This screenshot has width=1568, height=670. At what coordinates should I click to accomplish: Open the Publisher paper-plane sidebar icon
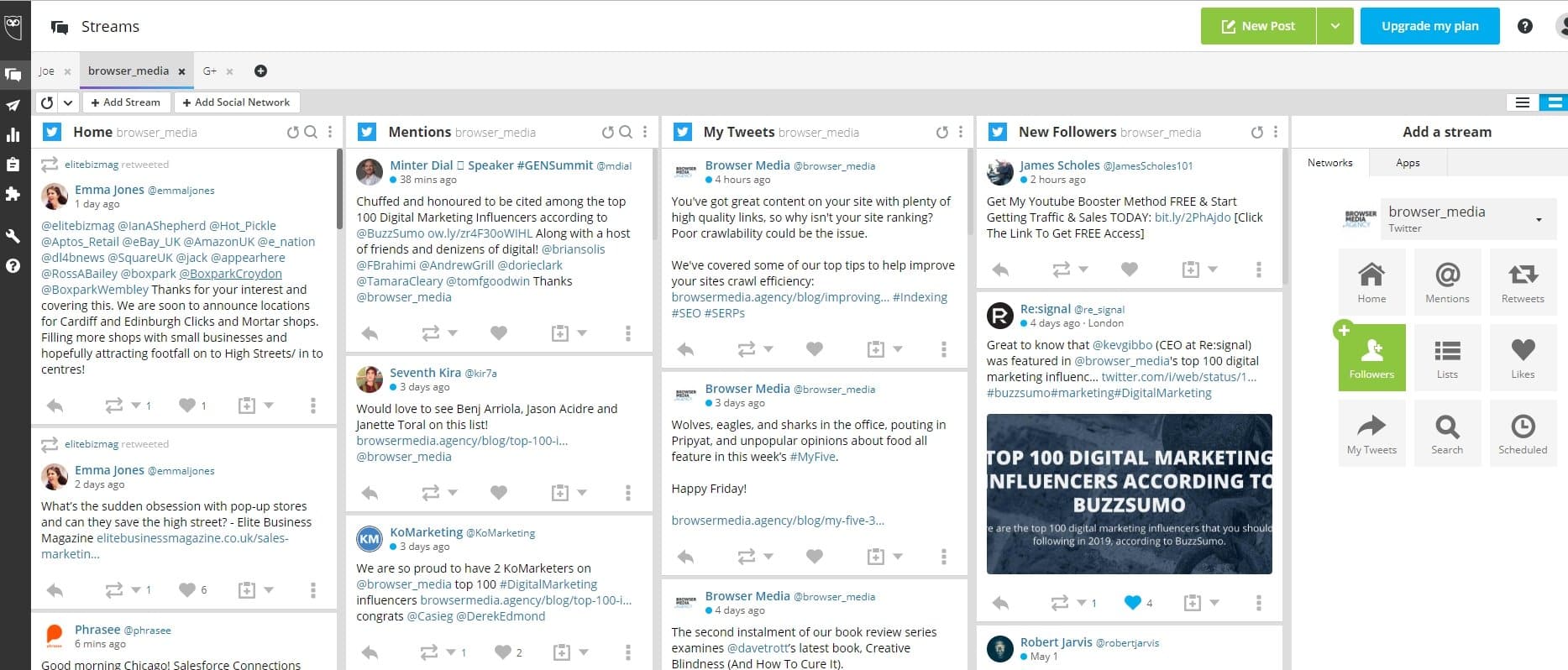[13, 105]
